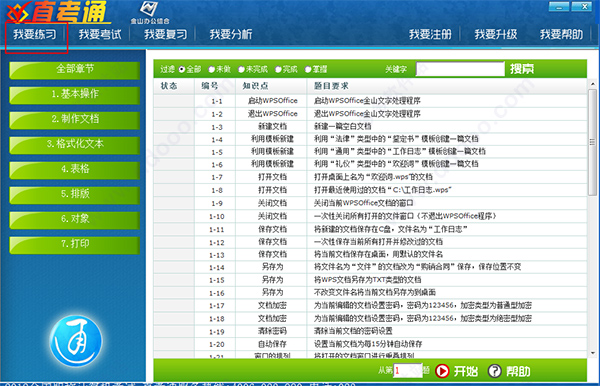Viewport: 600px width, 386px height.
Task: Click the 帮助 help button
Action: [x=518, y=371]
